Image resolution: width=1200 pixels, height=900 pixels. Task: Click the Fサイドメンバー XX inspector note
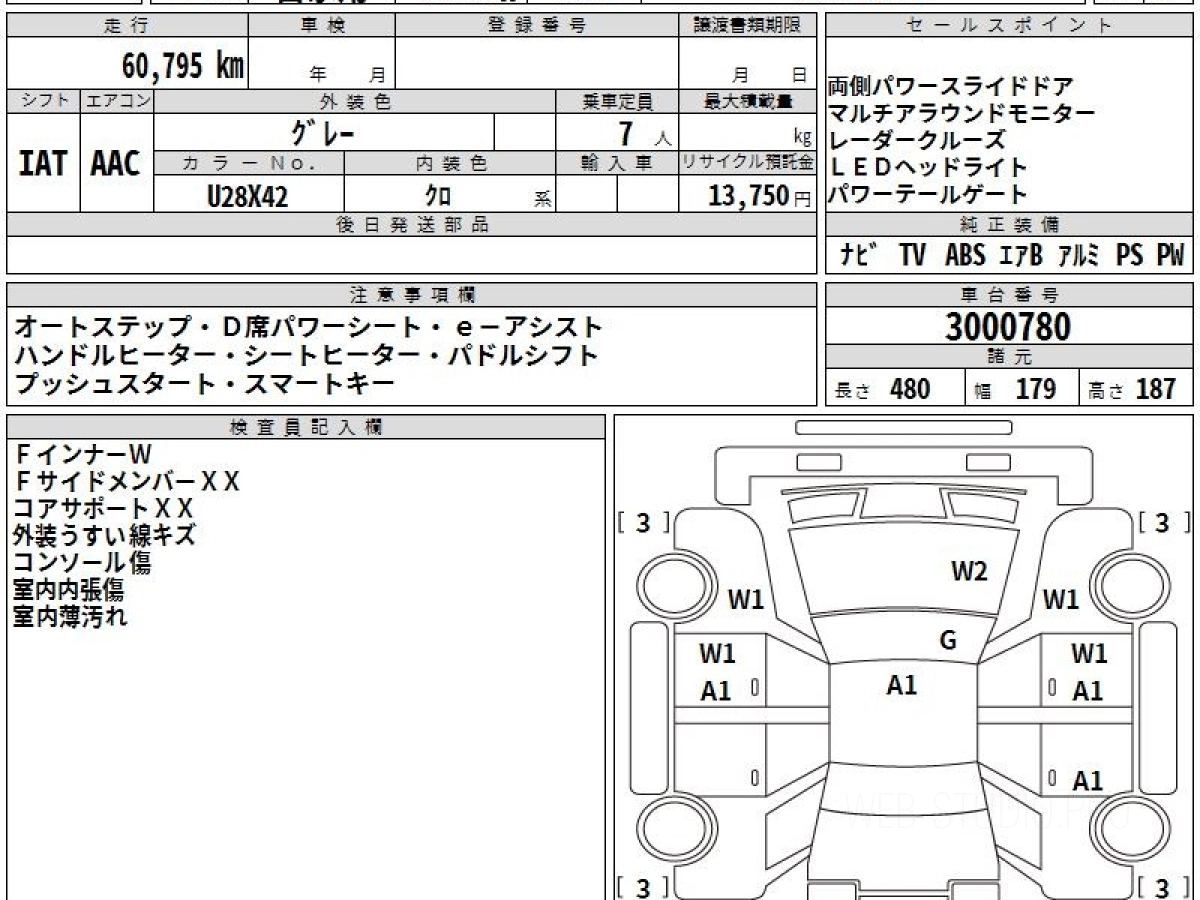127,482
